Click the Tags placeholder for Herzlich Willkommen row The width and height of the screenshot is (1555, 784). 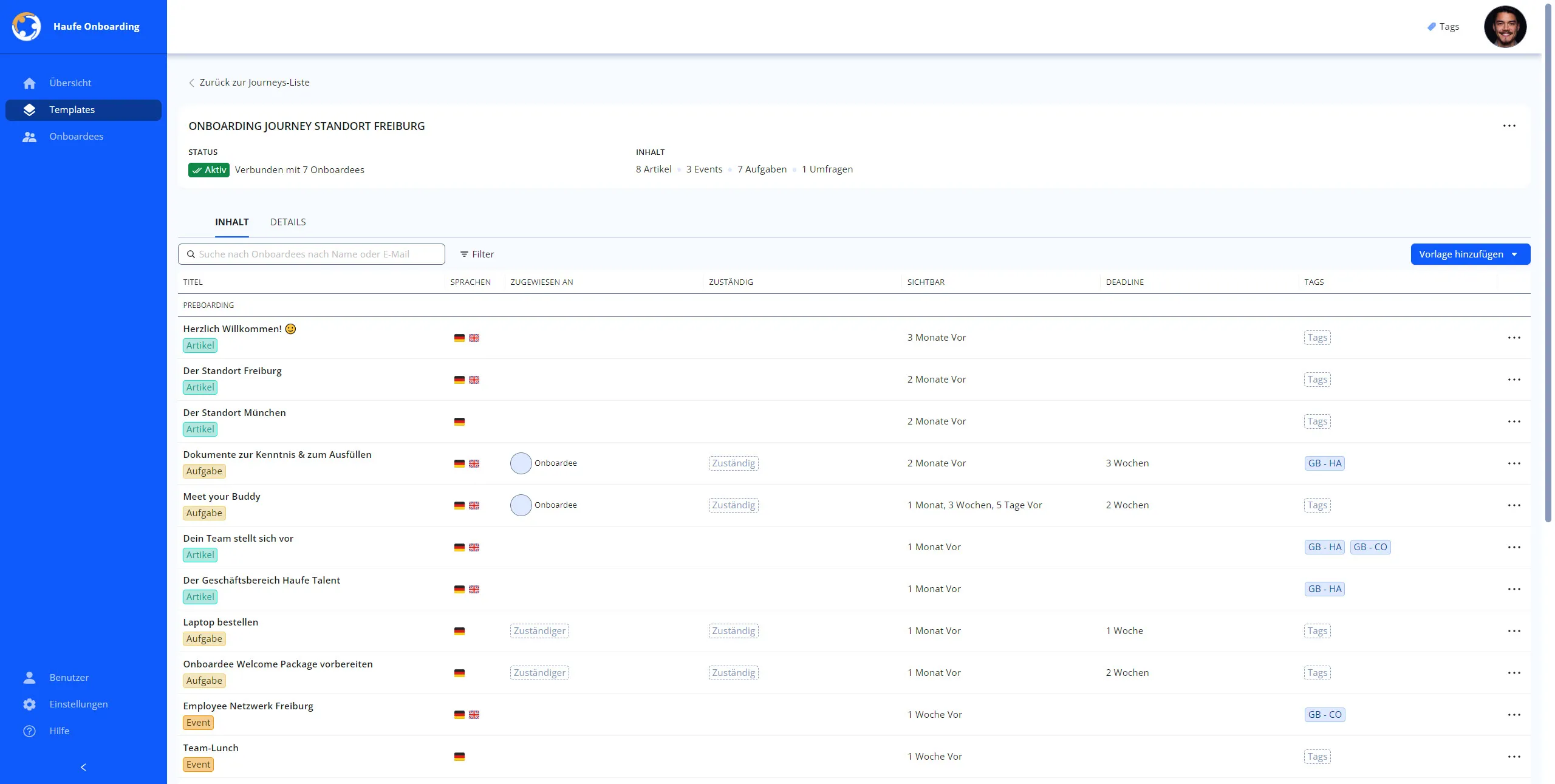point(1317,338)
